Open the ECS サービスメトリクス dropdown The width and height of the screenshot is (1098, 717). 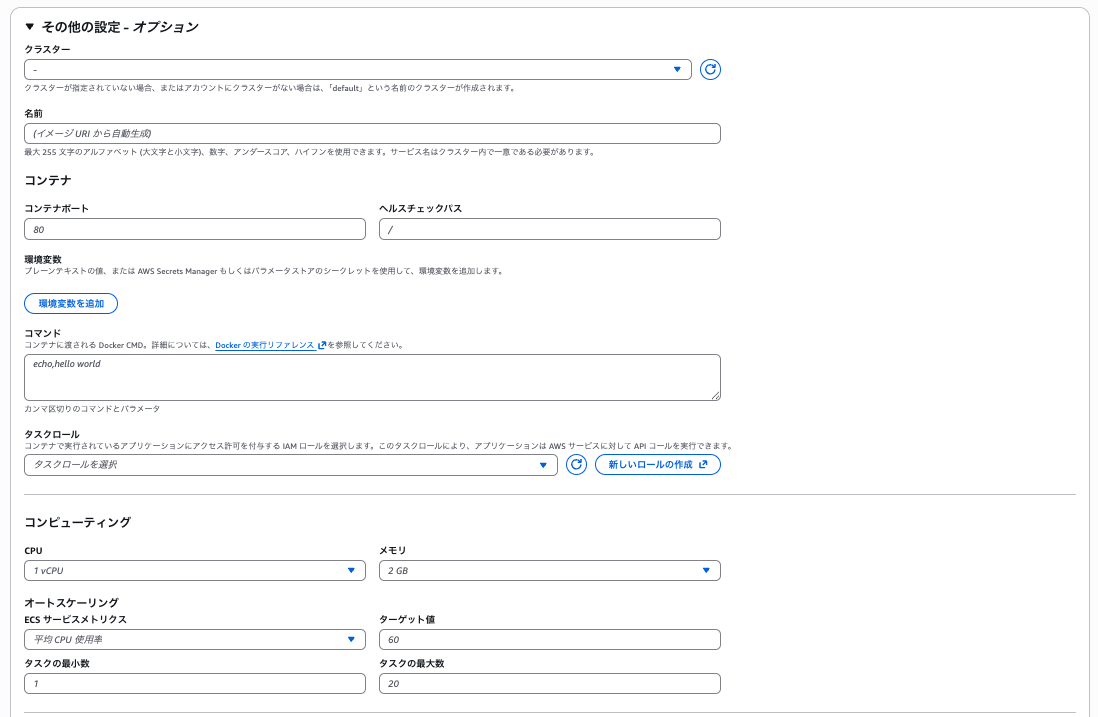tap(195, 640)
